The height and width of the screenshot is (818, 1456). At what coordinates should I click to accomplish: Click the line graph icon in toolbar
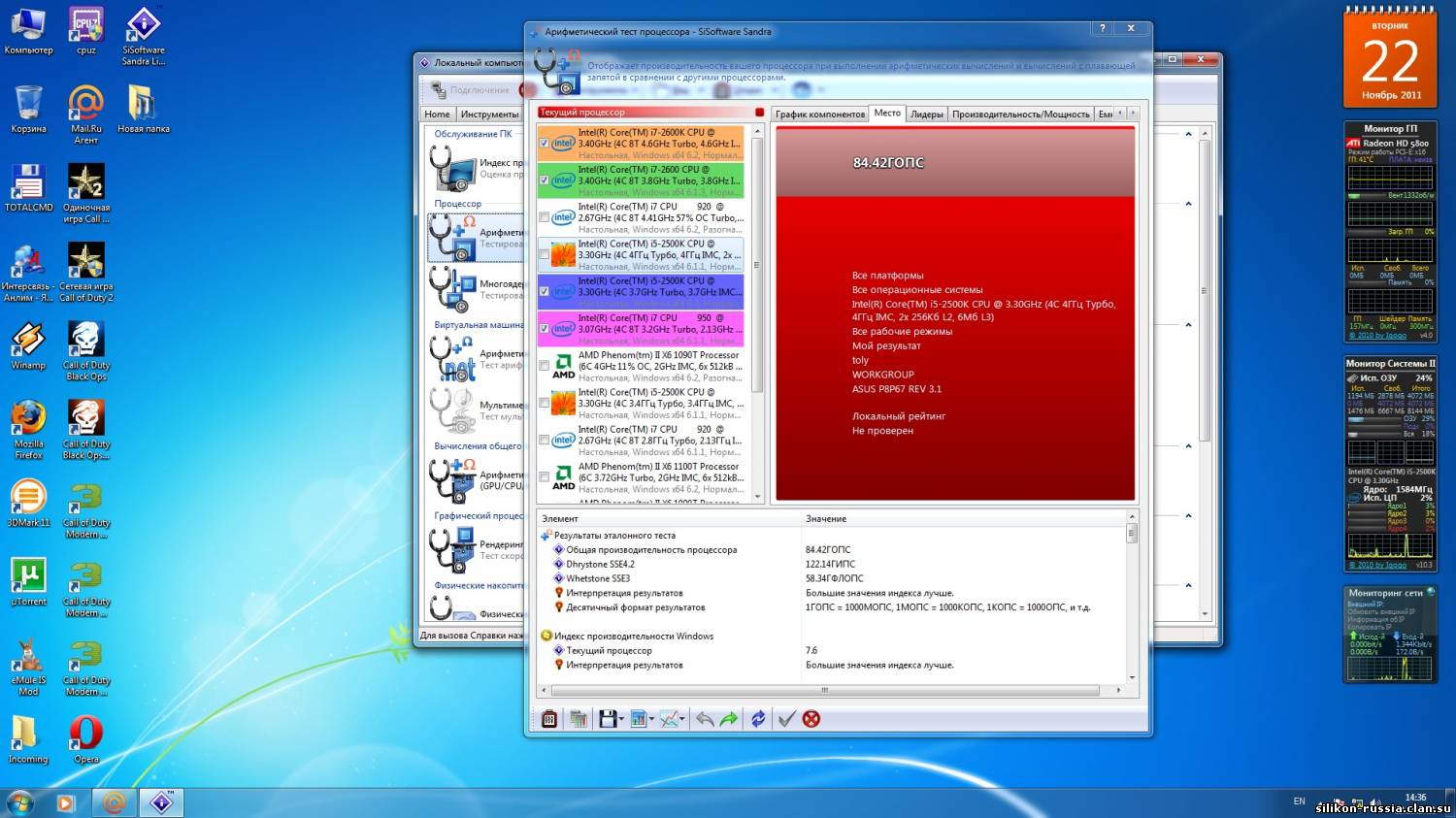point(669,719)
